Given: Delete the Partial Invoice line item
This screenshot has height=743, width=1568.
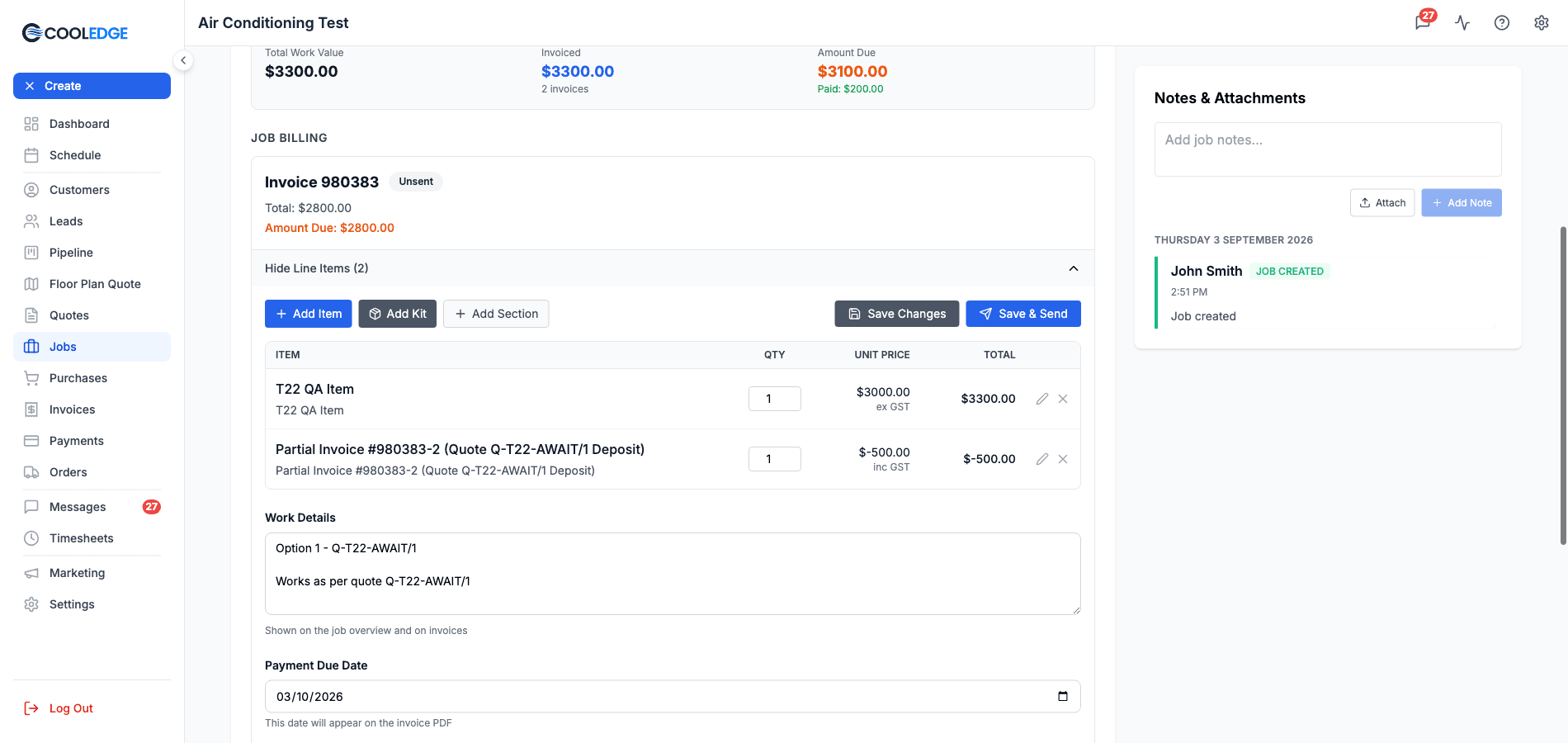Looking at the screenshot, I should pyautogui.click(x=1063, y=459).
